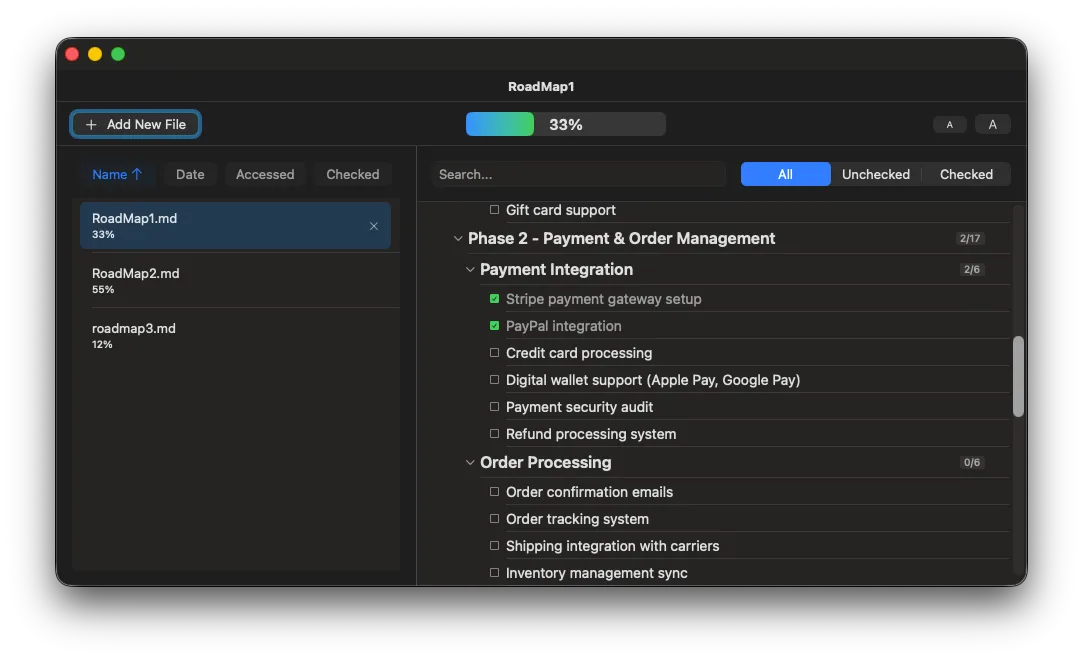Click the Add New File button
Screen dimensions: 1083x660
(x=135, y=124)
